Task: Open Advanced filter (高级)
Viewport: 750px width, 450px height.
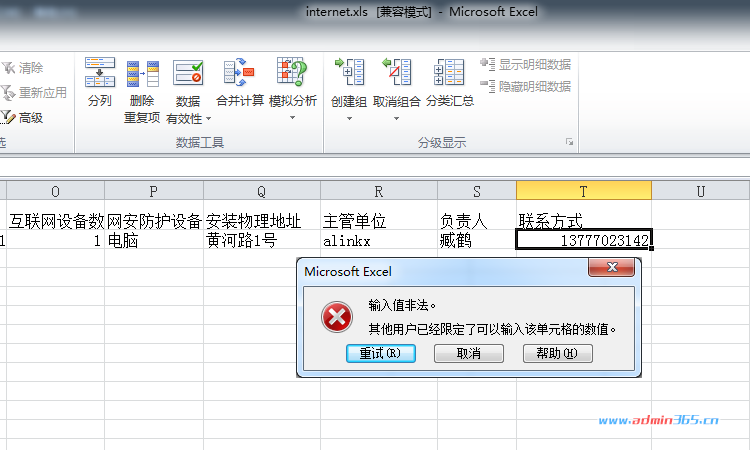Action: (x=22, y=117)
